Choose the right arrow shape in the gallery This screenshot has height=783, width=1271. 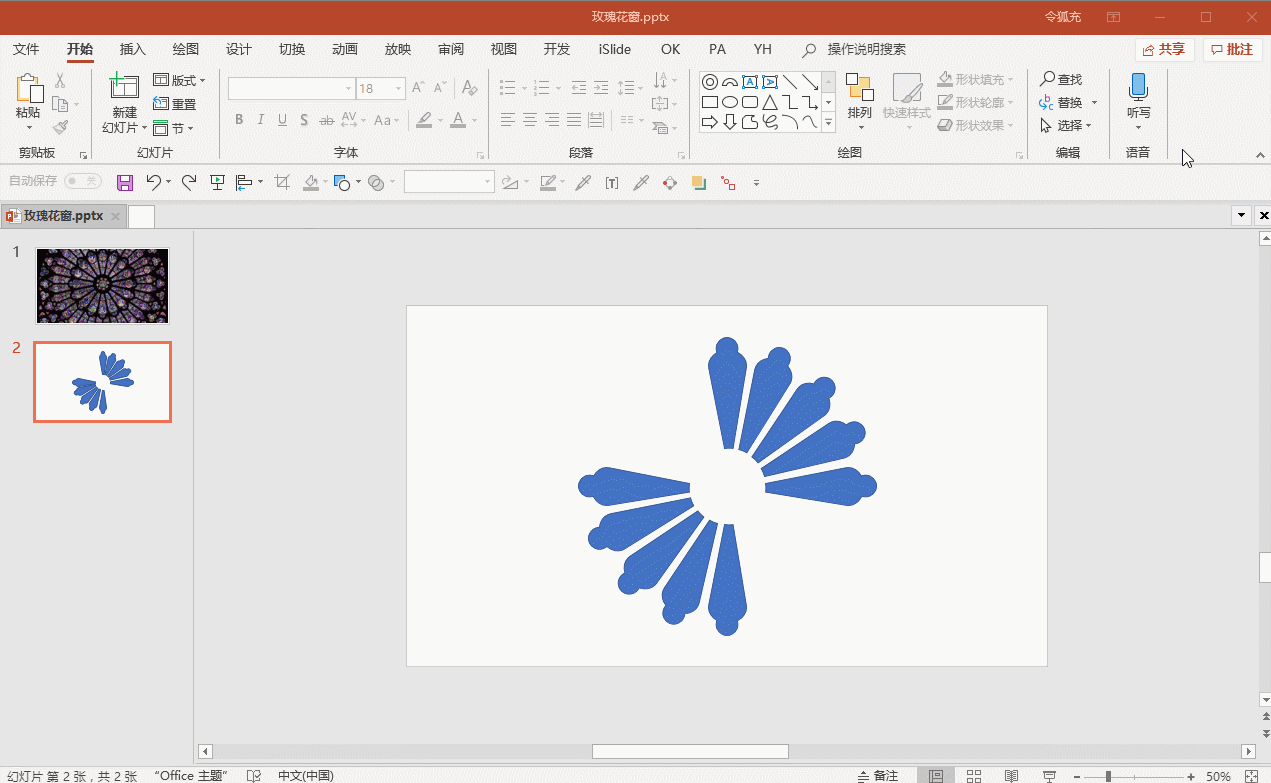coord(709,122)
